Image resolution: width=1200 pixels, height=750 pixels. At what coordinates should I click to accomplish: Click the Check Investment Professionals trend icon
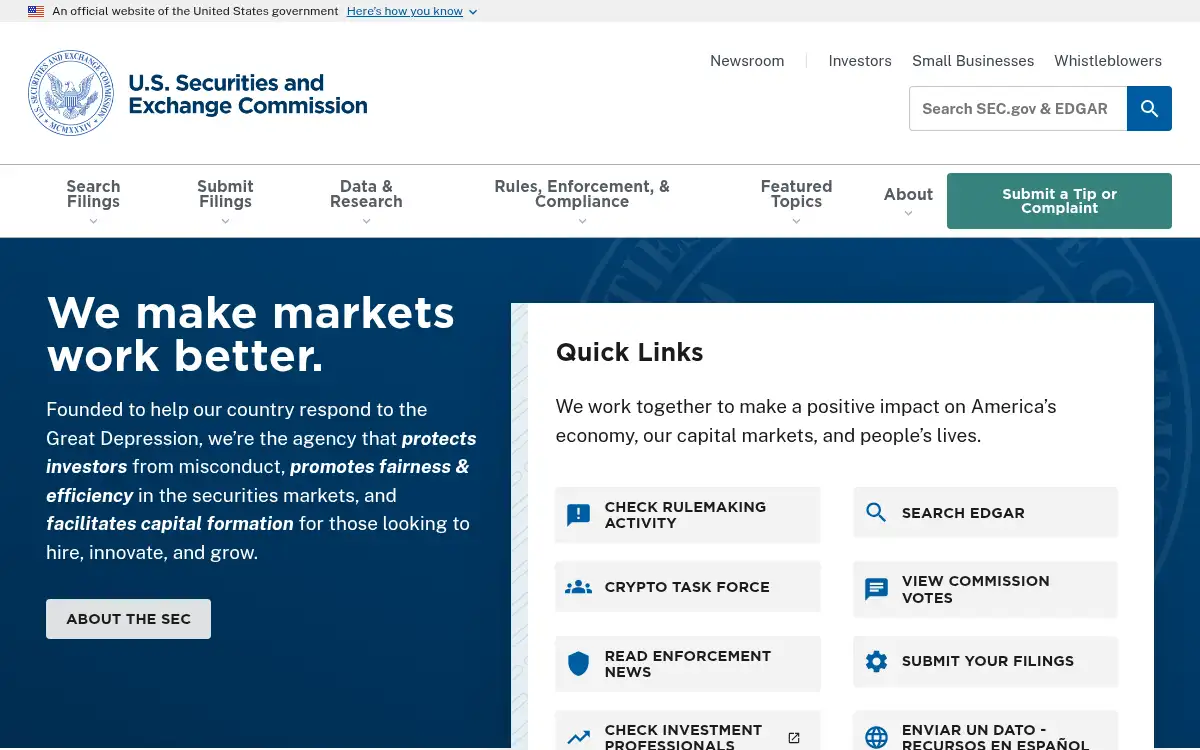pos(578,738)
